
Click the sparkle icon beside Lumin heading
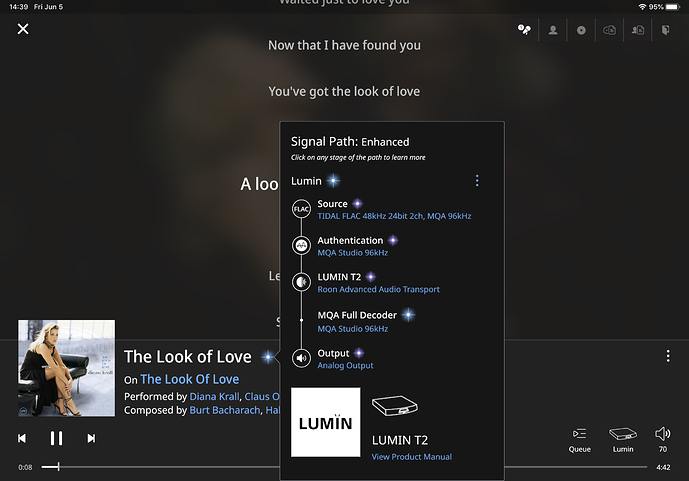334,181
